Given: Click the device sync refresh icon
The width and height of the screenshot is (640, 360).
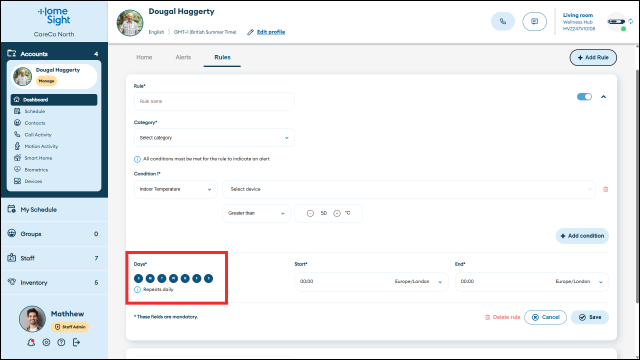Looking at the screenshot, I should click(631, 21).
